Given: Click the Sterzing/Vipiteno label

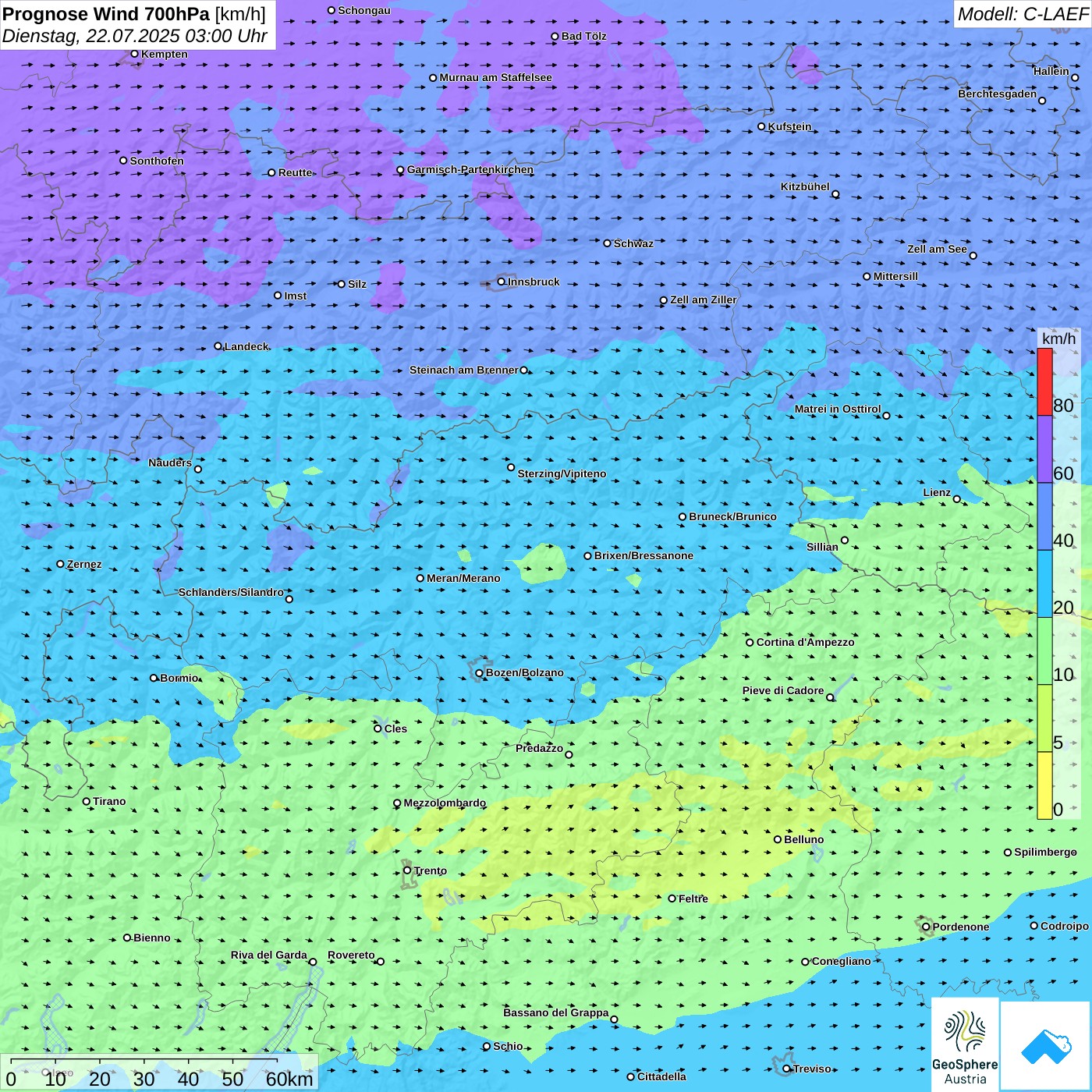Looking at the screenshot, I should (x=562, y=473).
